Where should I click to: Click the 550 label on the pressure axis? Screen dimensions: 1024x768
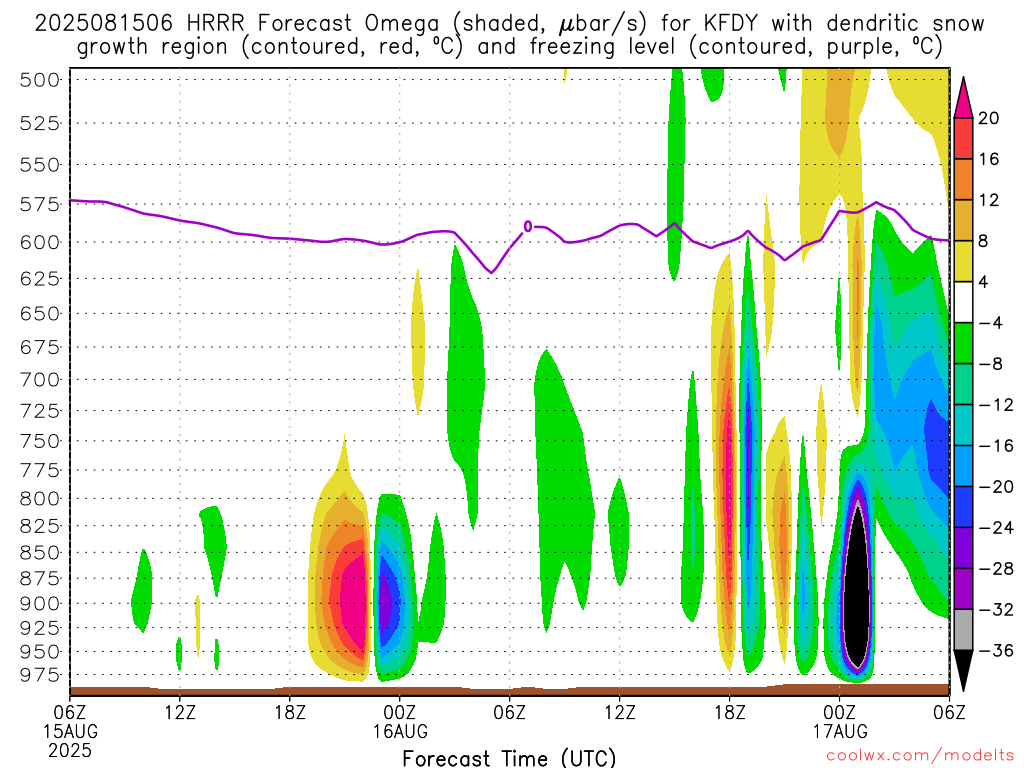(x=40, y=165)
